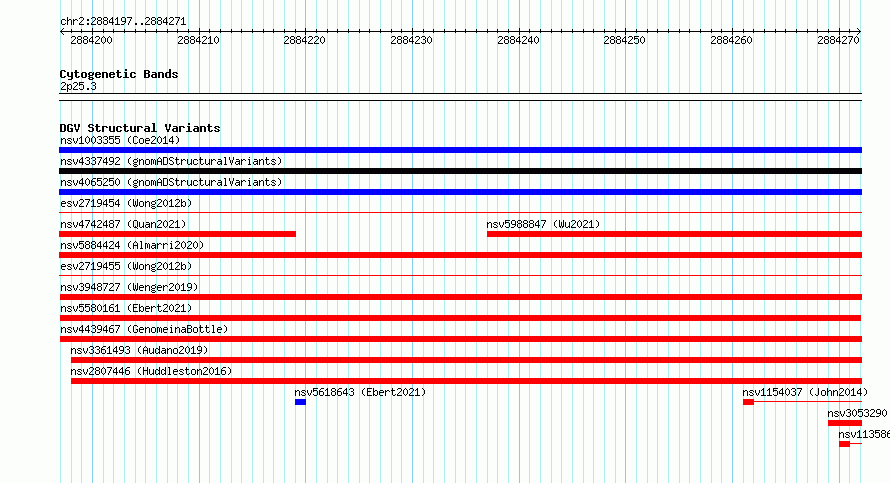
Task: Click ruler position 2884200
Action: pos(91,40)
